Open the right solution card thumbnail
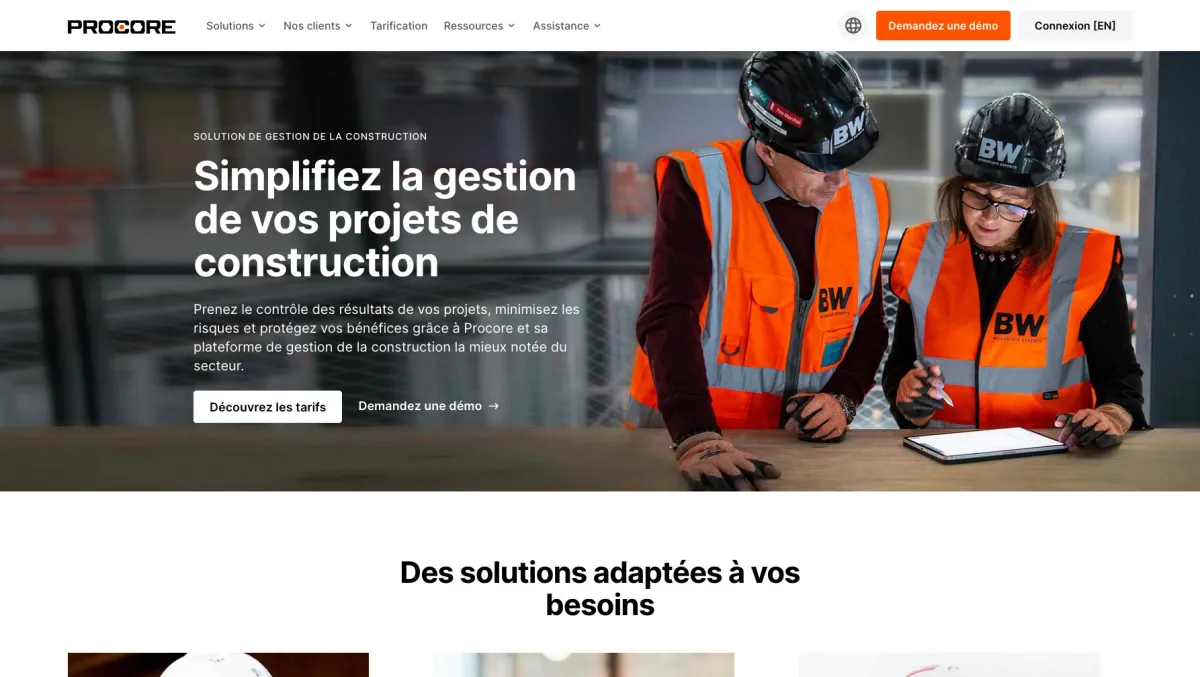The width and height of the screenshot is (1200, 677). pyautogui.click(x=949, y=665)
